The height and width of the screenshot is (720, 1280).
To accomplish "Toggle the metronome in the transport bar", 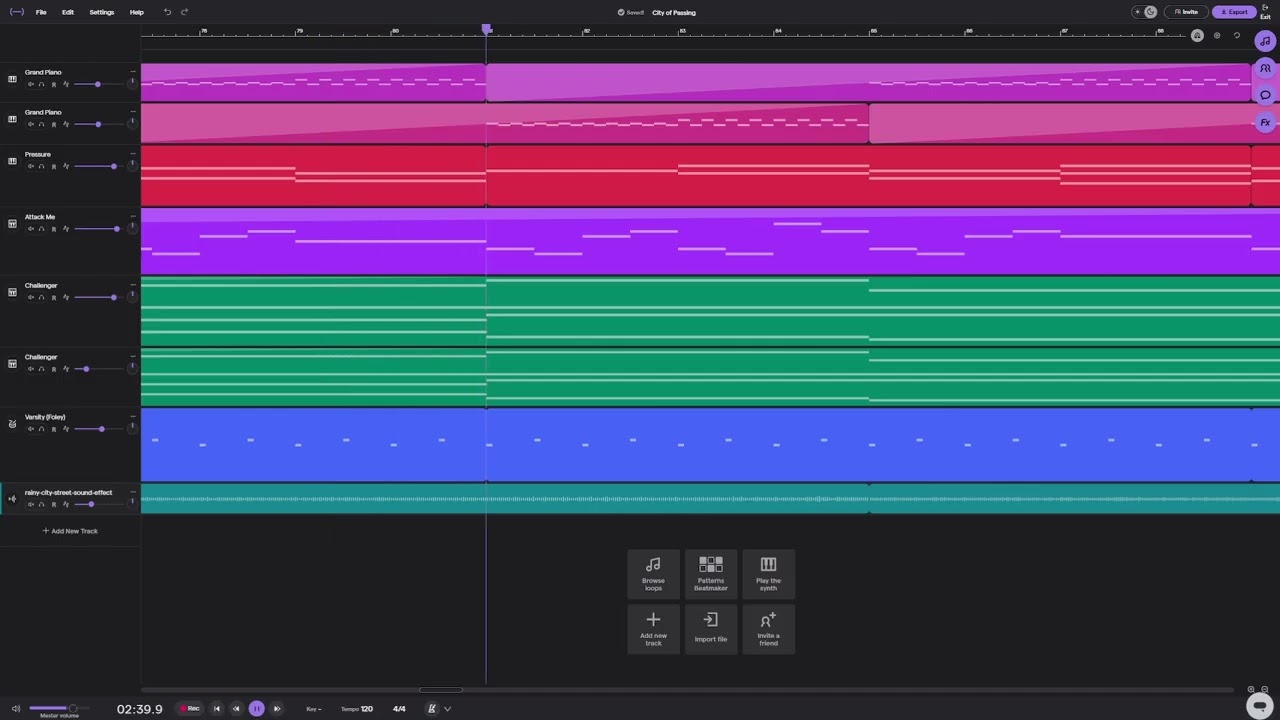I will tap(432, 709).
